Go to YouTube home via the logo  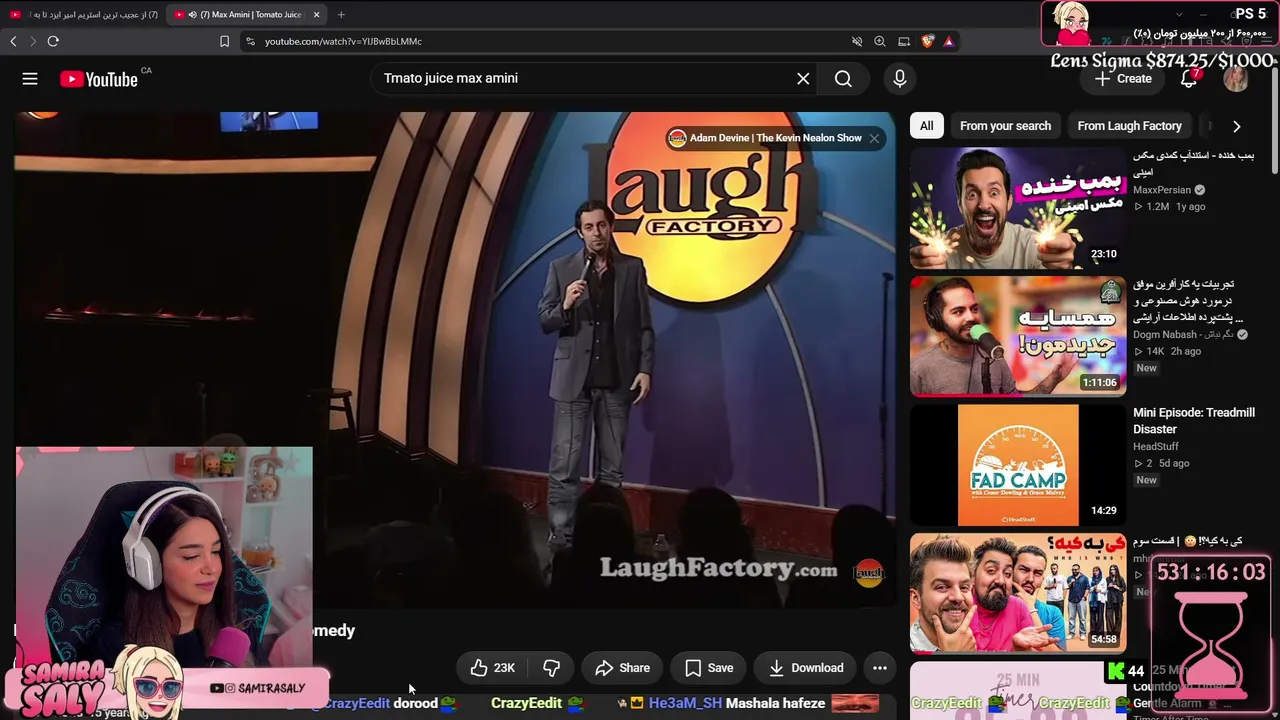(99, 79)
